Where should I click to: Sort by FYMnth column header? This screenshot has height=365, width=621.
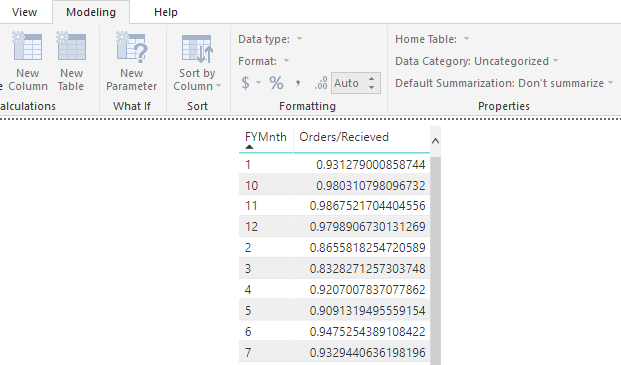pos(266,137)
